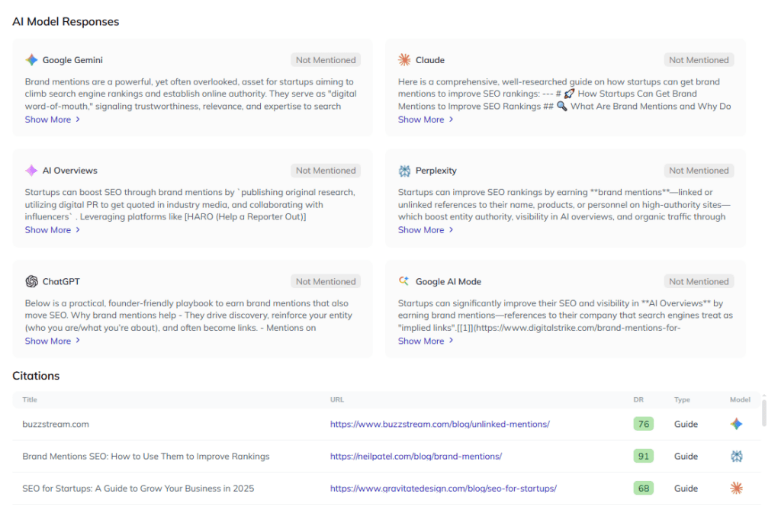
Task: Click the Google Gemini card title
Action: point(72,60)
